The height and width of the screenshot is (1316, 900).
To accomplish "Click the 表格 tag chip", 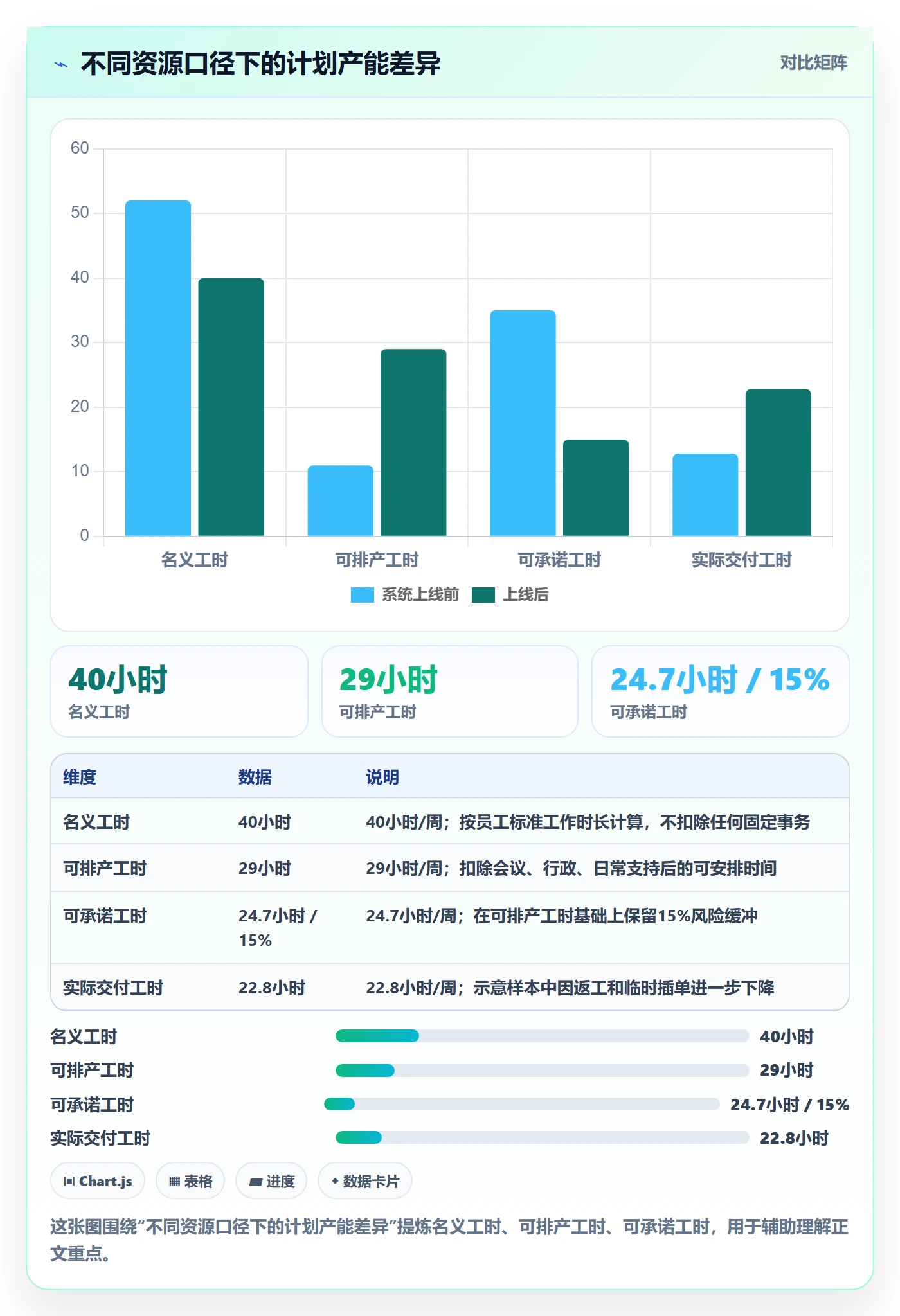I will tap(190, 1181).
